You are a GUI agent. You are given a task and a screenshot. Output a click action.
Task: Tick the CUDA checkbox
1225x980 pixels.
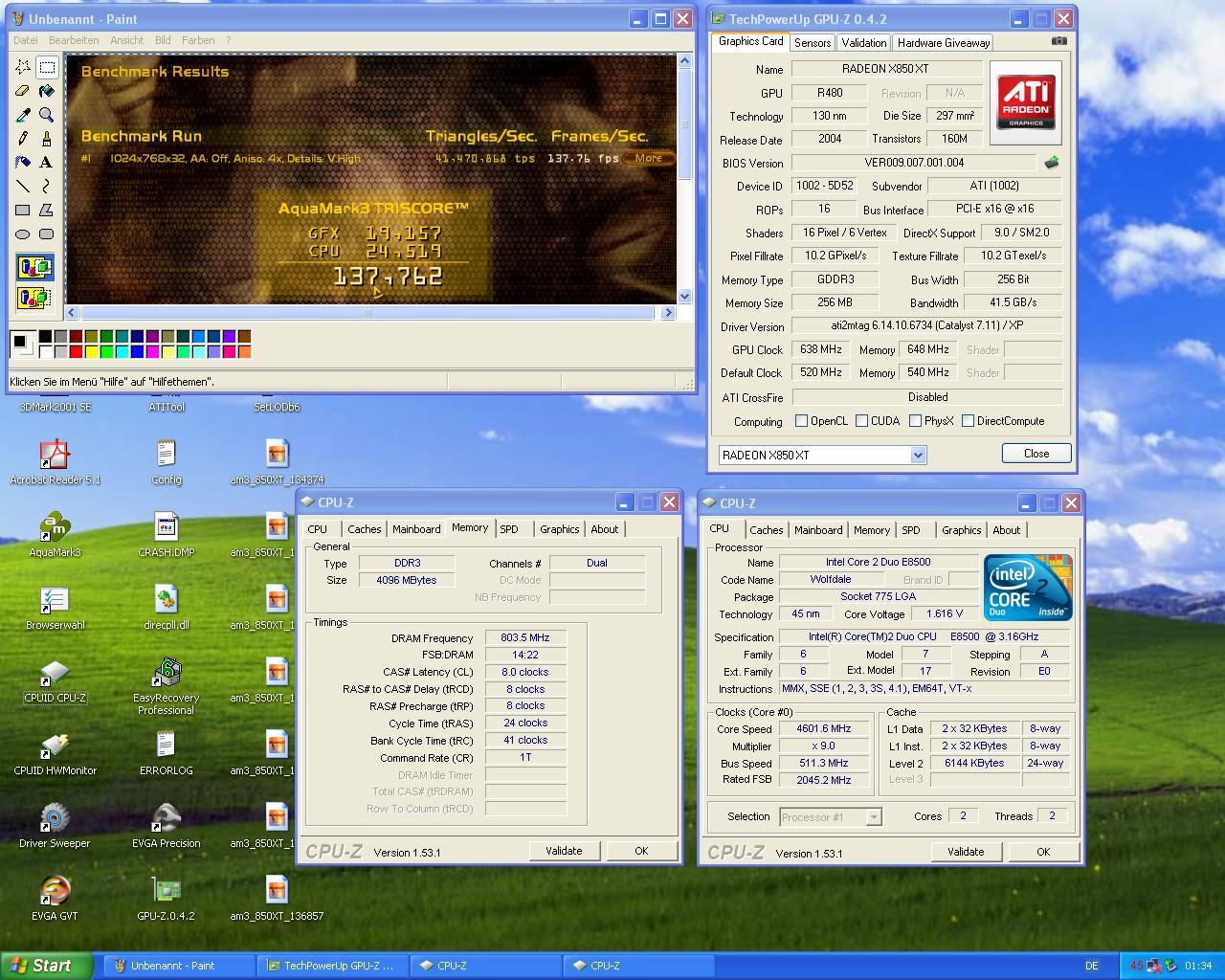862,421
